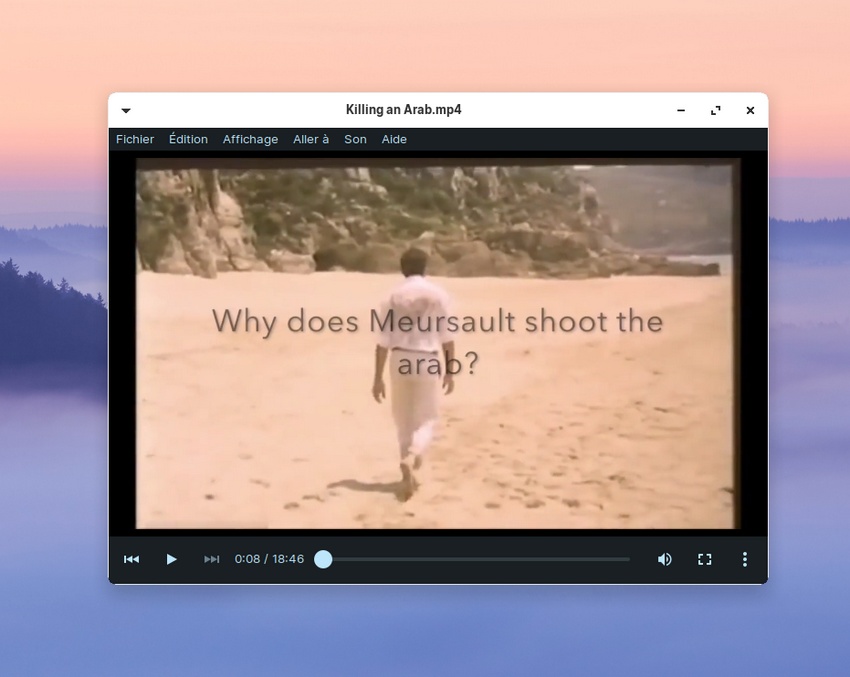Play the video with the play button
The width and height of the screenshot is (850, 677).
point(171,559)
